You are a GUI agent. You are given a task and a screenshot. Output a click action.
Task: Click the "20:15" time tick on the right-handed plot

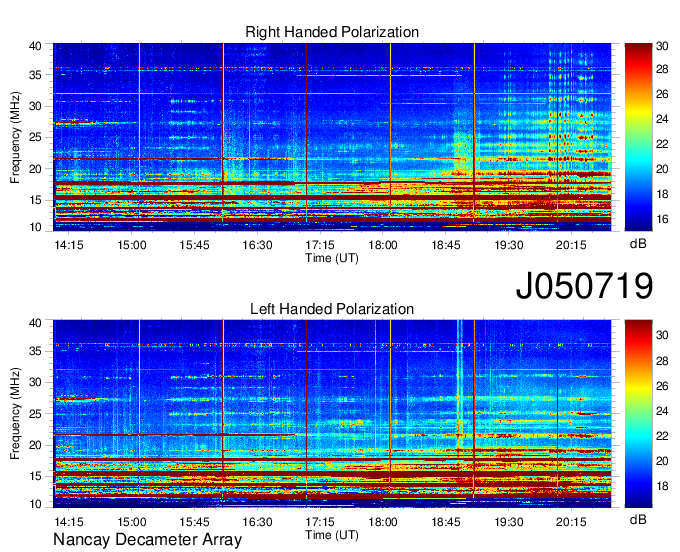coord(571,245)
